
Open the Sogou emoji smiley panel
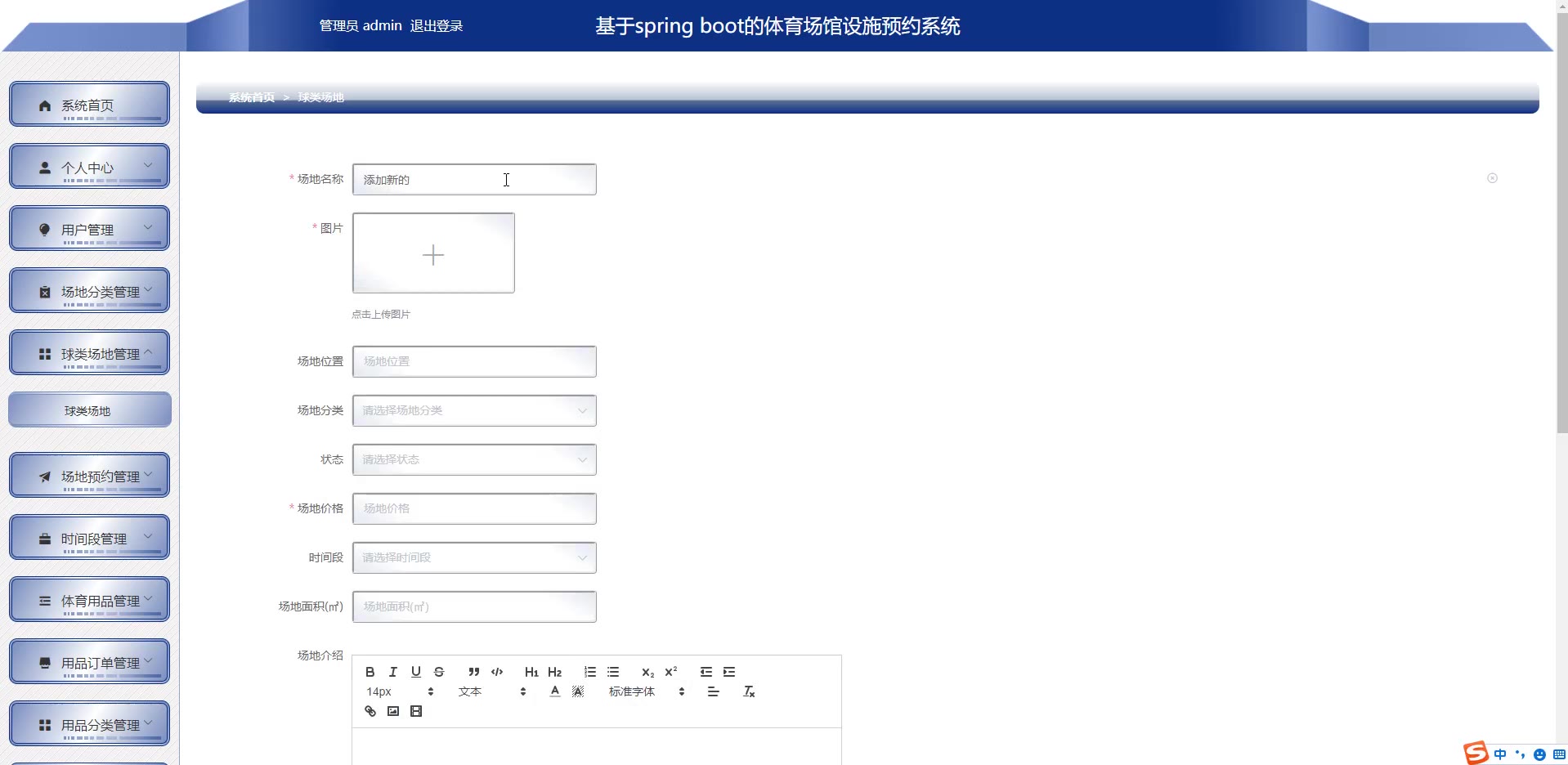click(x=1539, y=754)
